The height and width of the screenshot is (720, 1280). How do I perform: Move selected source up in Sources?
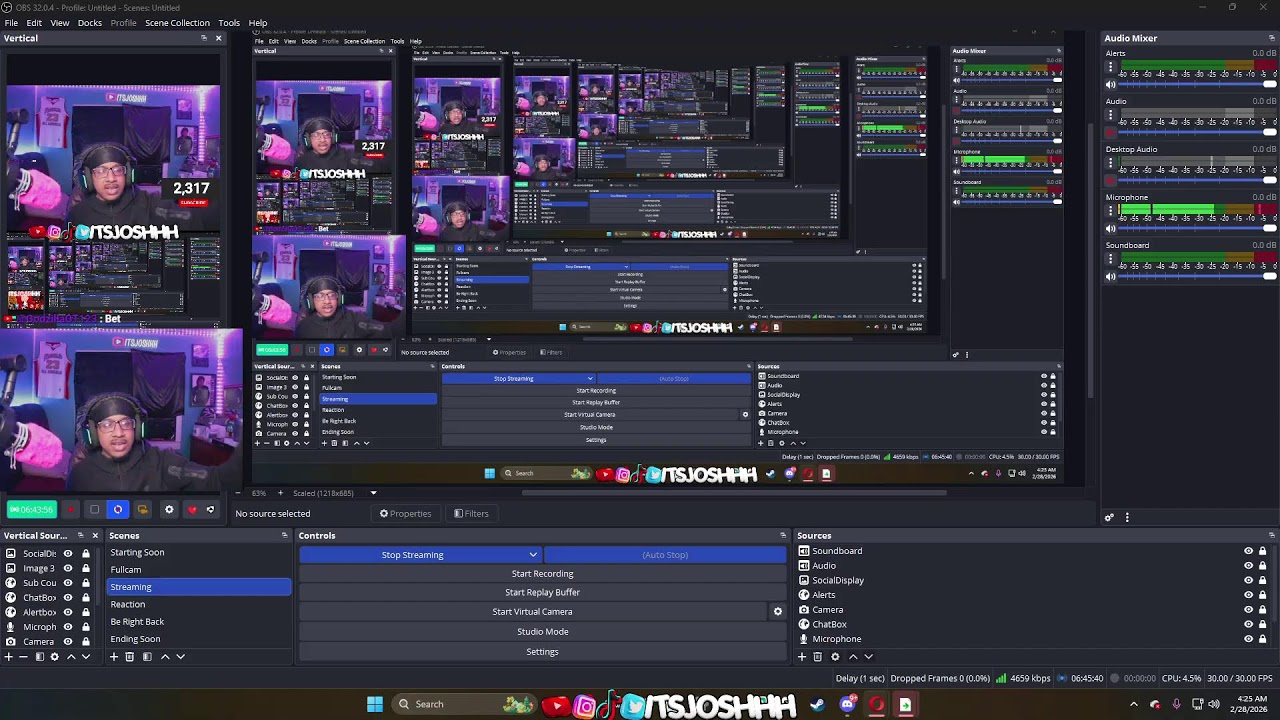point(853,657)
